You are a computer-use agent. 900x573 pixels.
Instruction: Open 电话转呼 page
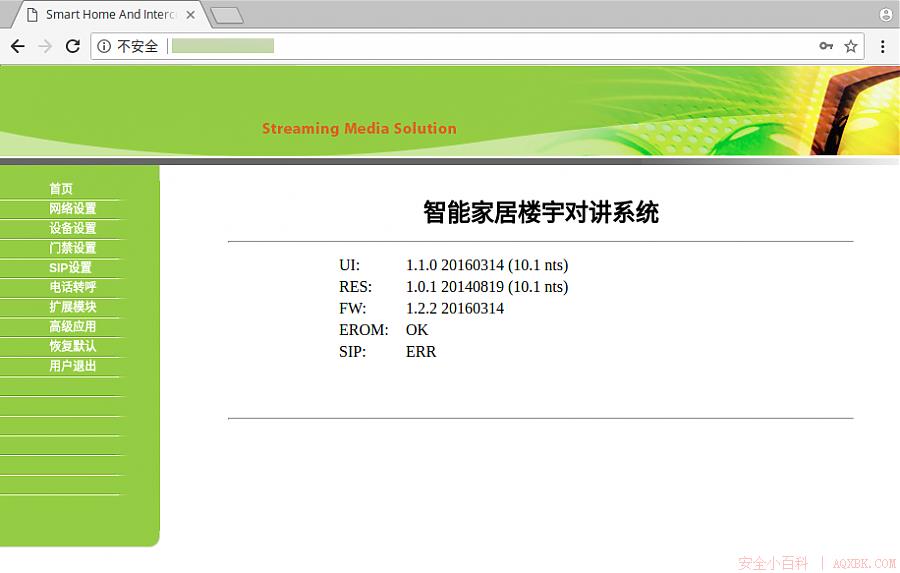coord(73,287)
